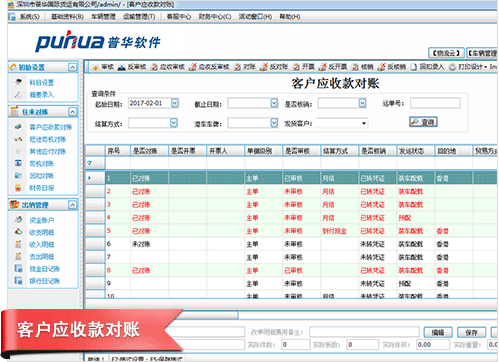The width and height of the screenshot is (499, 362).
Task: Open 科目设置 in the sidebar
Action: [41, 82]
